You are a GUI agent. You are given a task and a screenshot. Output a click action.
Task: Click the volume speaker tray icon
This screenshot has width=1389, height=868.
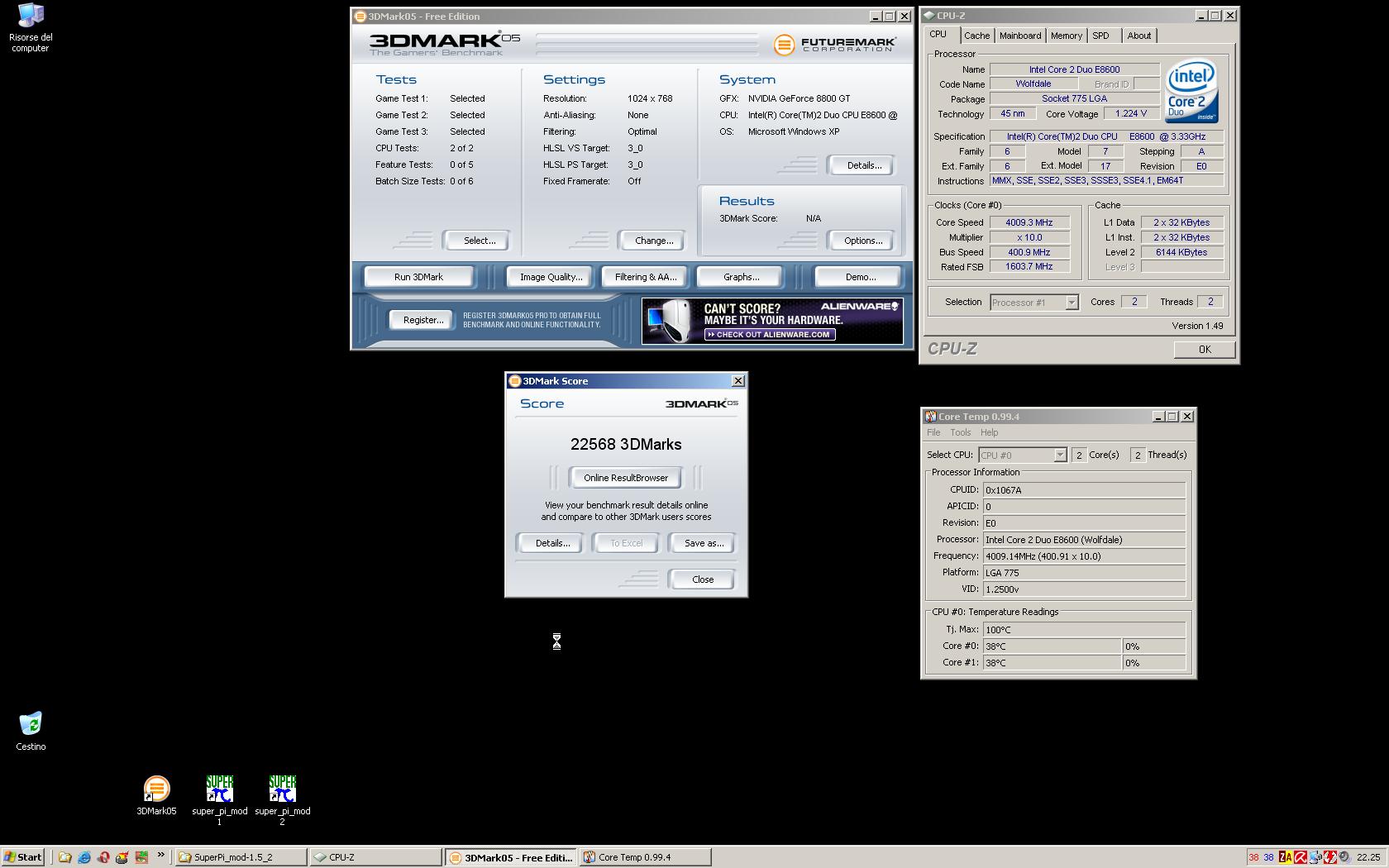(1344, 857)
